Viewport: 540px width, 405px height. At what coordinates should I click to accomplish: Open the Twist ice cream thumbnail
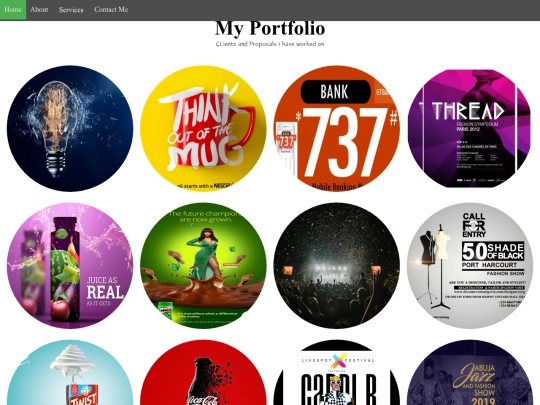[x=70, y=373]
